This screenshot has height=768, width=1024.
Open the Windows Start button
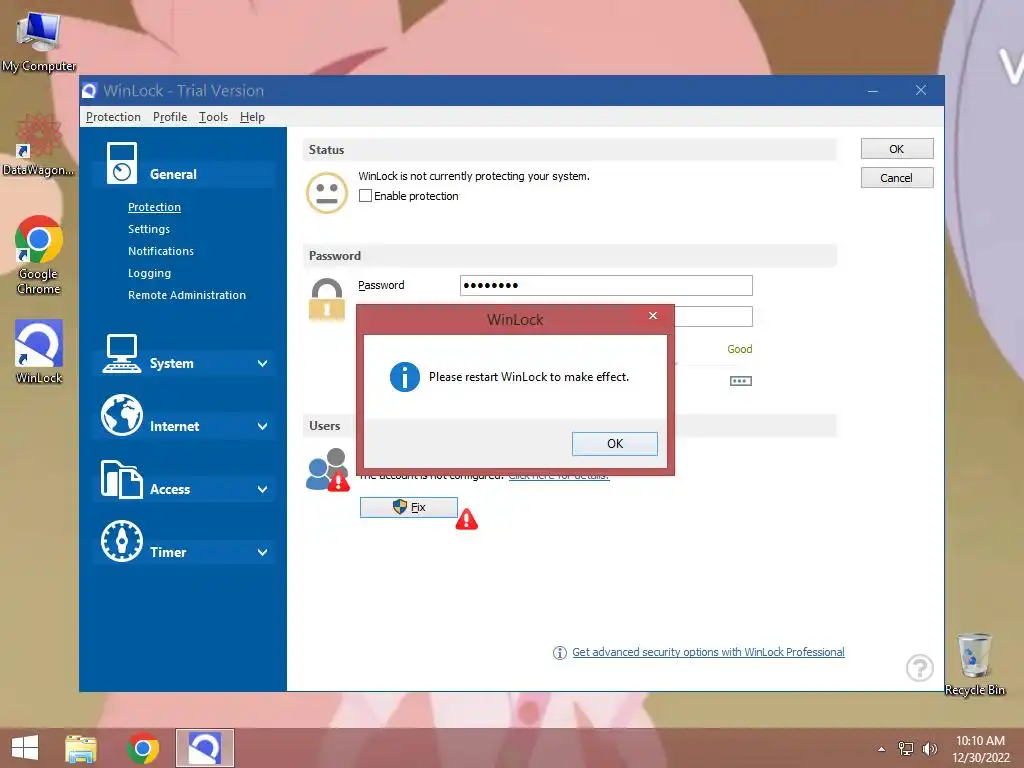(25, 748)
